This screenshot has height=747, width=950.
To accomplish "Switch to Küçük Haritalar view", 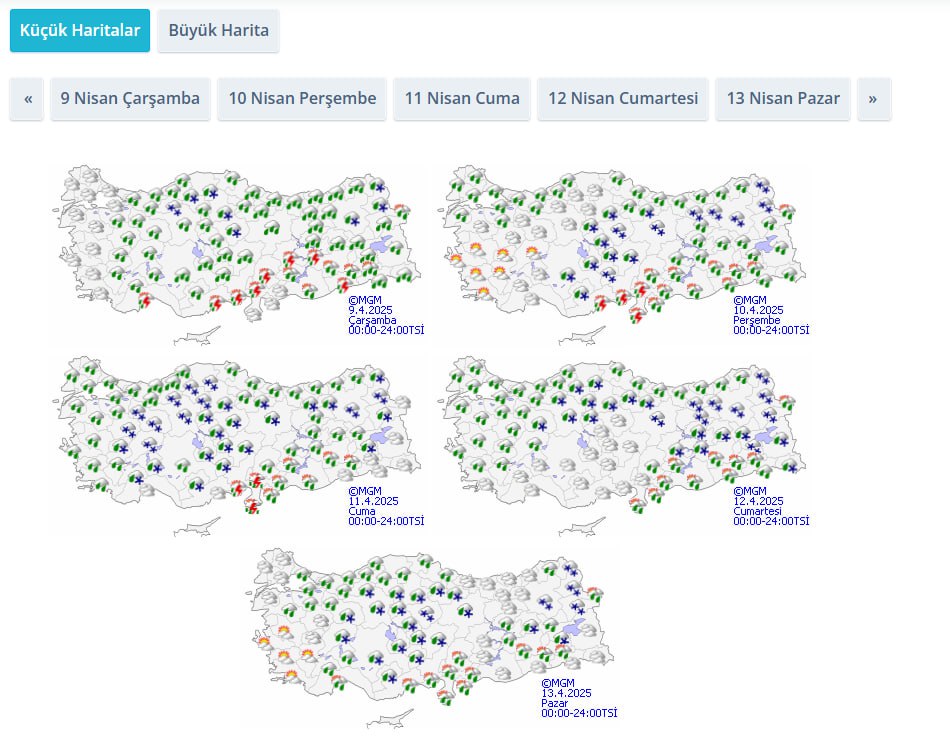I will click(80, 30).
